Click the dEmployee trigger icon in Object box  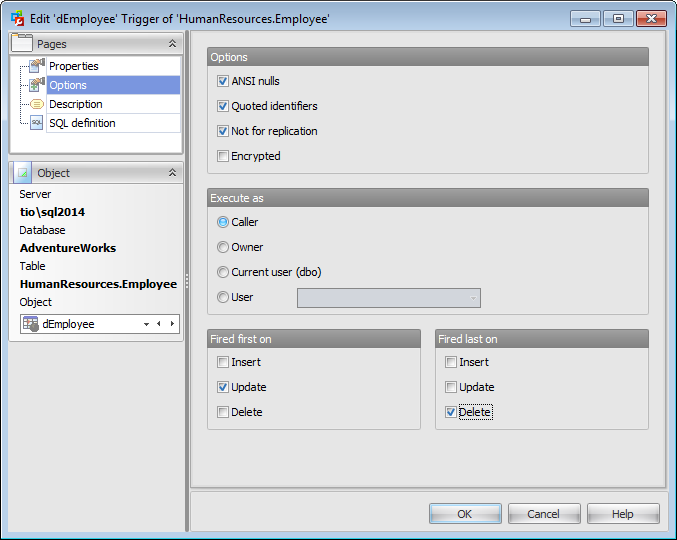(x=31, y=324)
